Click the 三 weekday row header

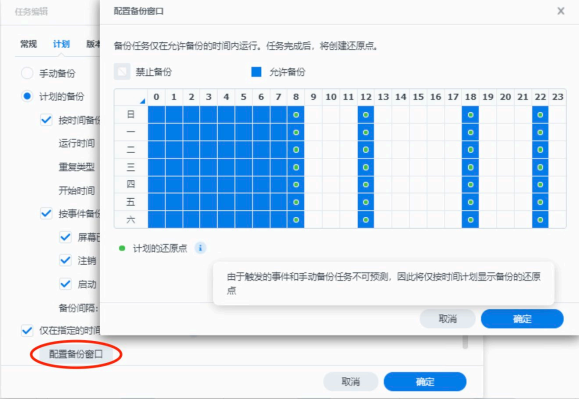coord(131,167)
